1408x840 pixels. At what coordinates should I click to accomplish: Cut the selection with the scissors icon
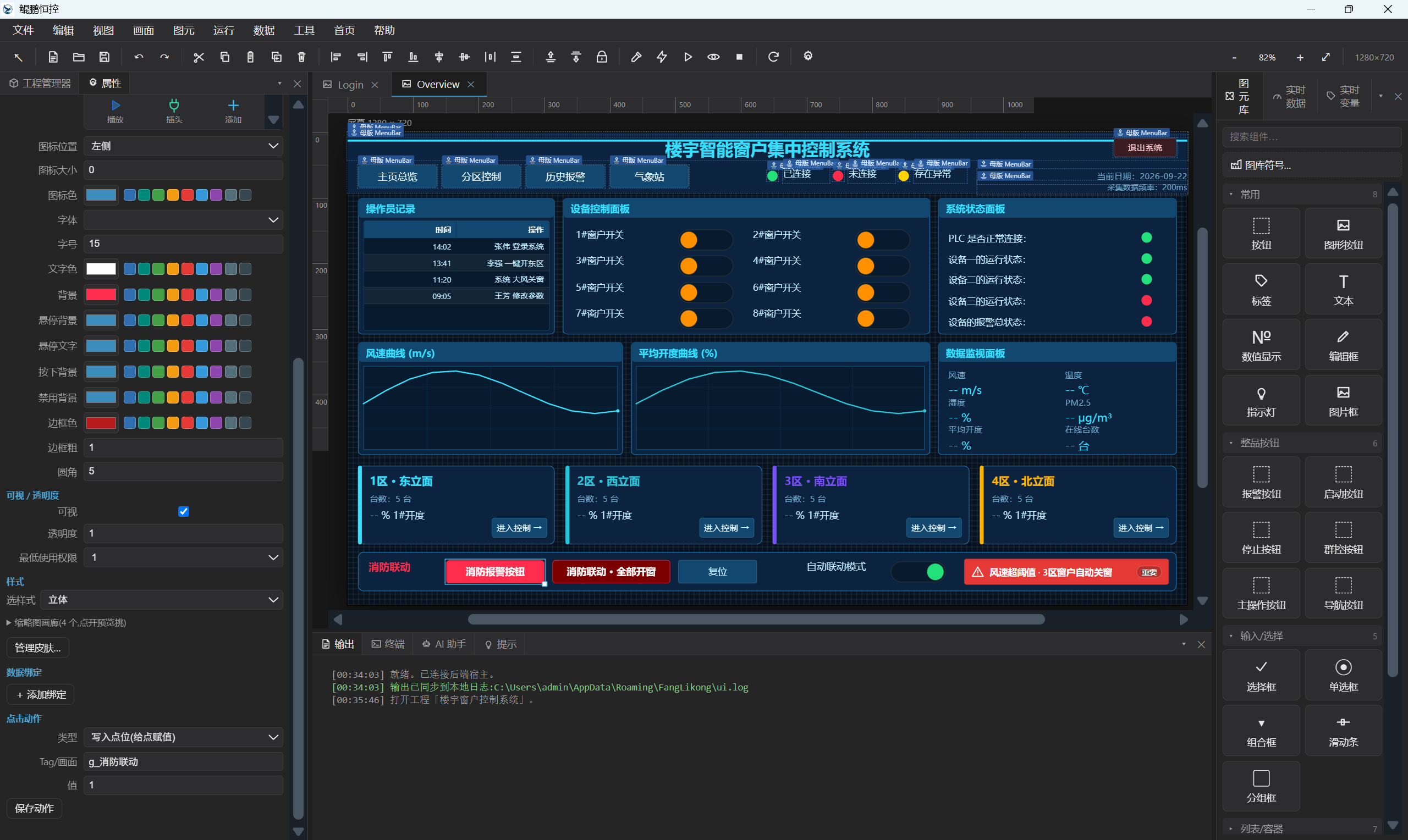[x=199, y=57]
